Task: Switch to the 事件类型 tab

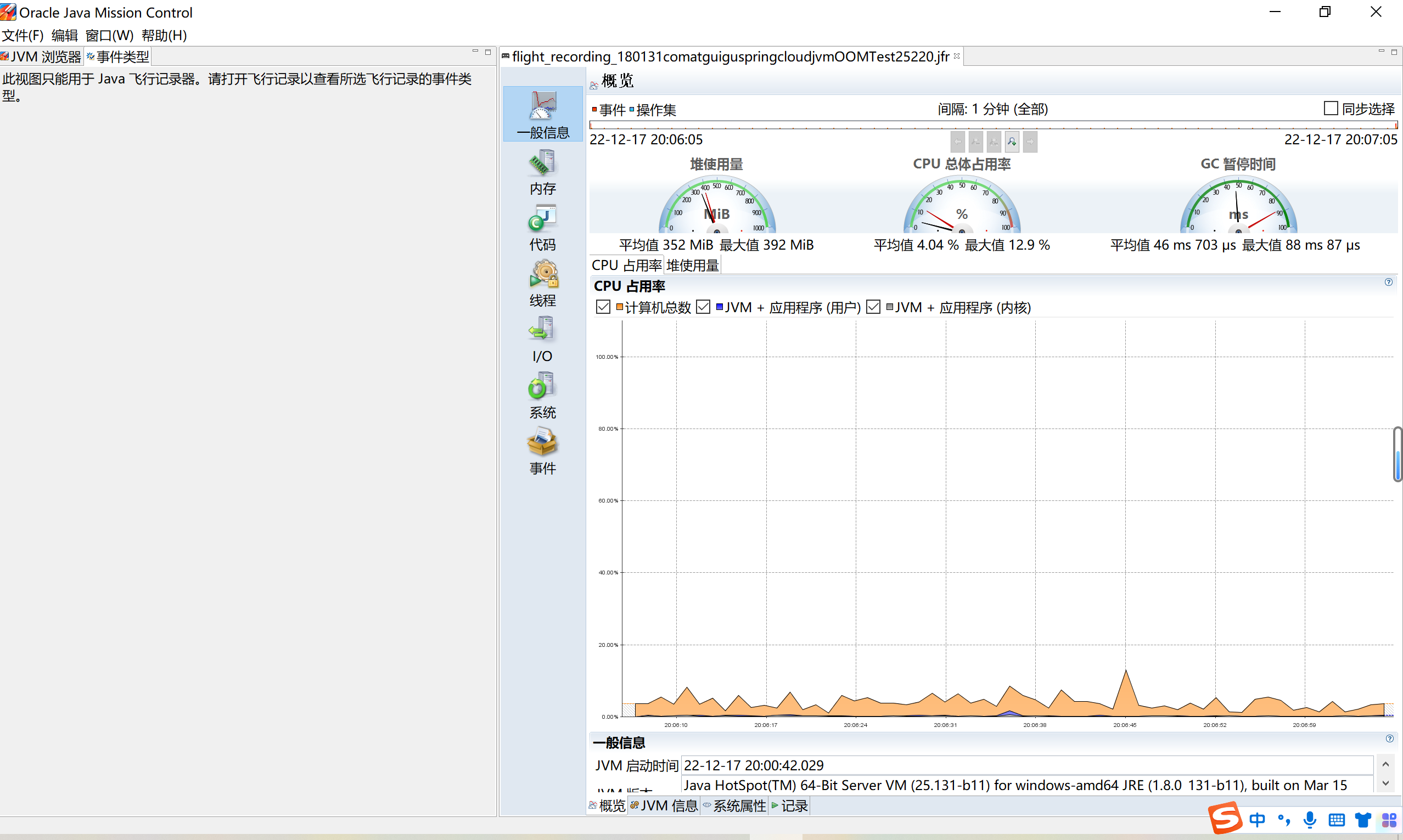Action: tap(118, 57)
